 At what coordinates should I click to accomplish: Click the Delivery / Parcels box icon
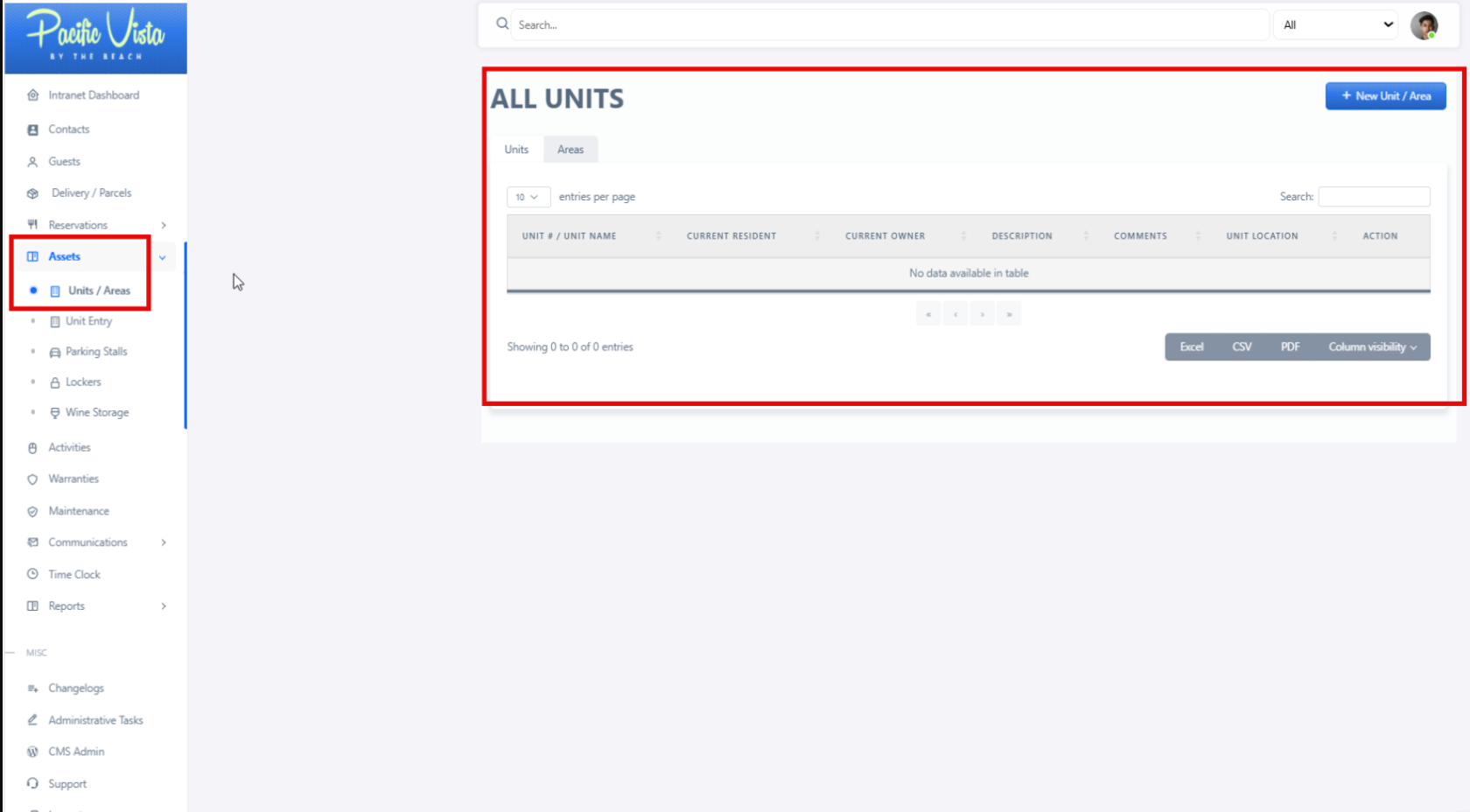pos(32,193)
